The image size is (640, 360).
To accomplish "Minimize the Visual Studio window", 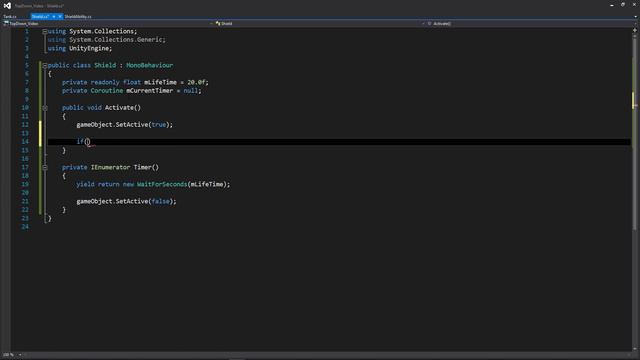I will [x=611, y=5].
